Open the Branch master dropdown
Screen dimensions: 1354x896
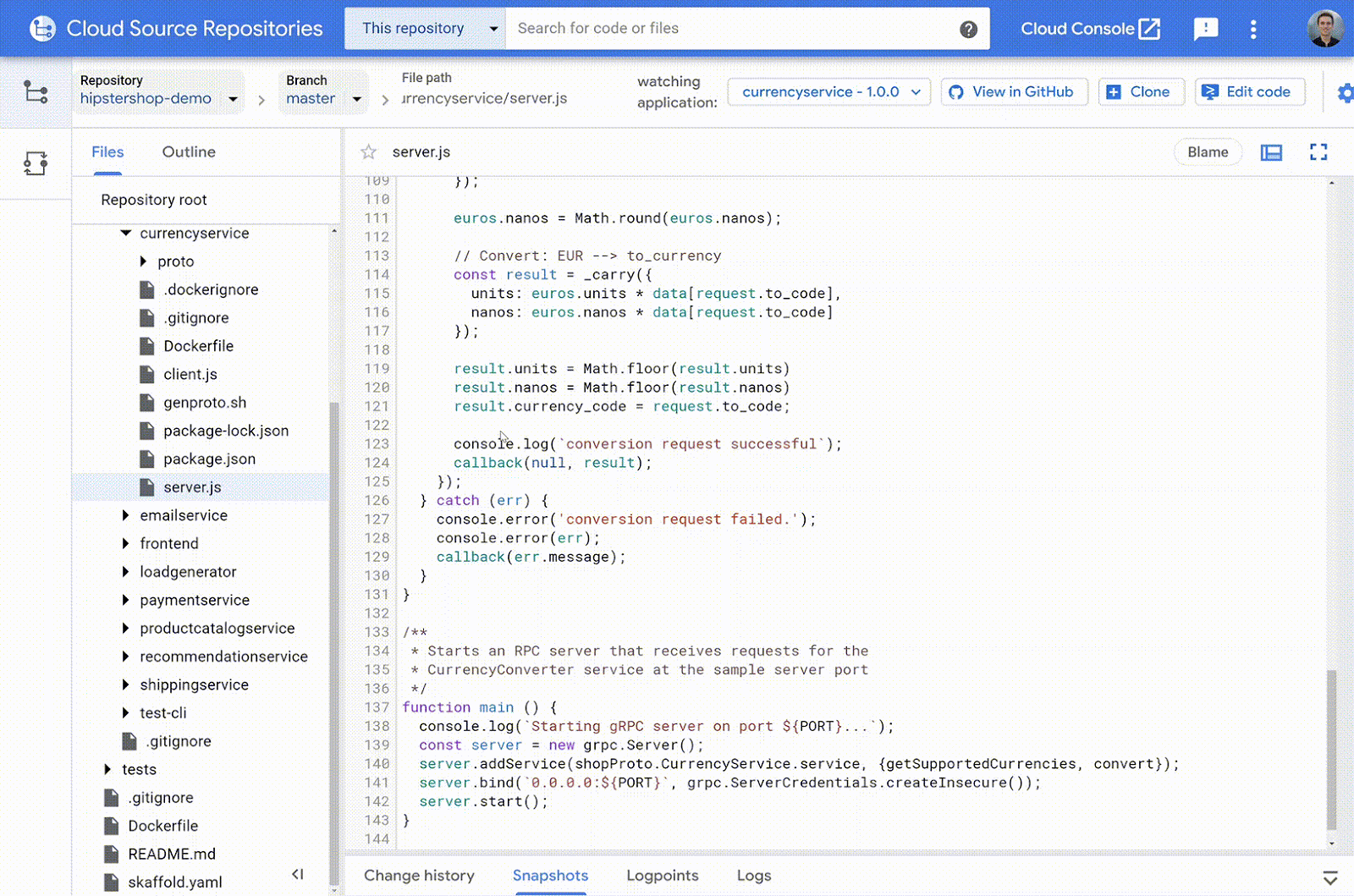click(323, 91)
